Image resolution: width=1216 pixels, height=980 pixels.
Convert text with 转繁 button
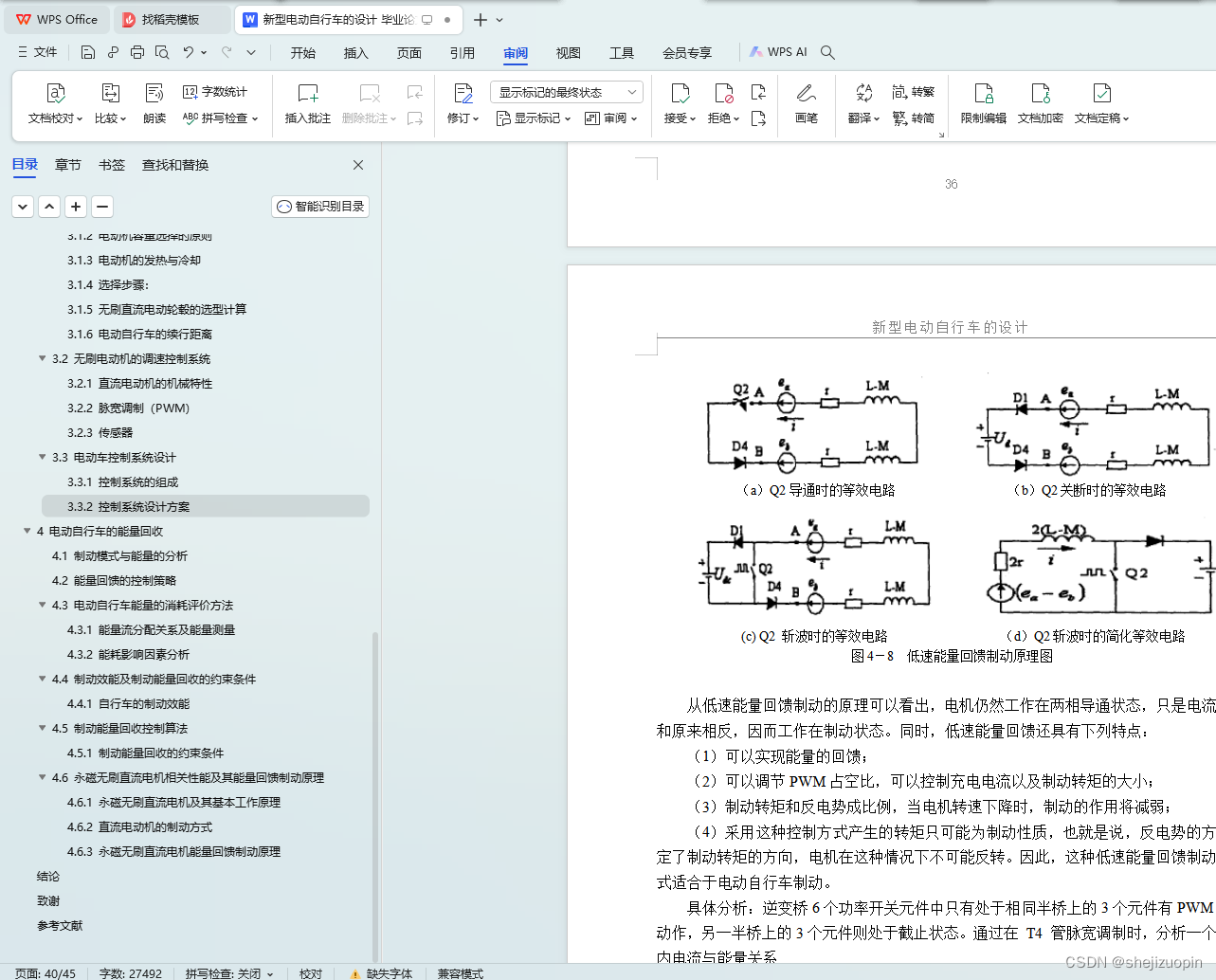click(x=914, y=92)
